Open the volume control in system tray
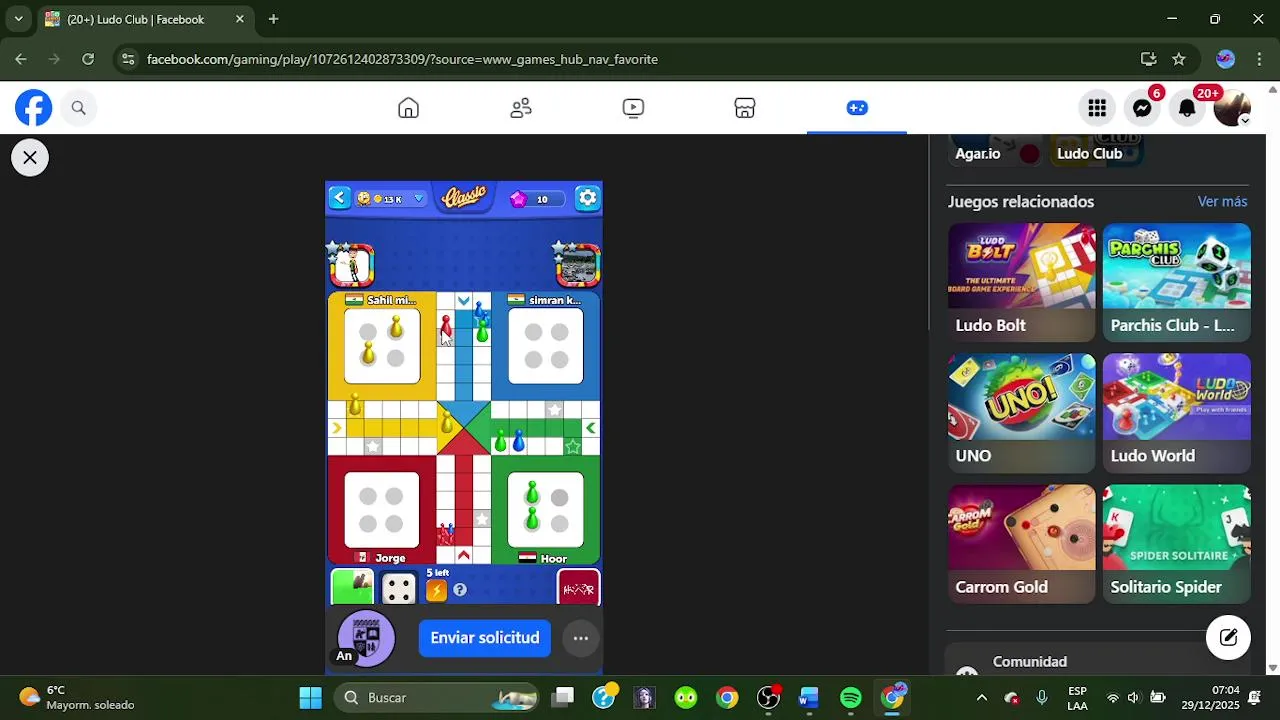Screen dimensions: 1280x720 click(x=1133, y=697)
